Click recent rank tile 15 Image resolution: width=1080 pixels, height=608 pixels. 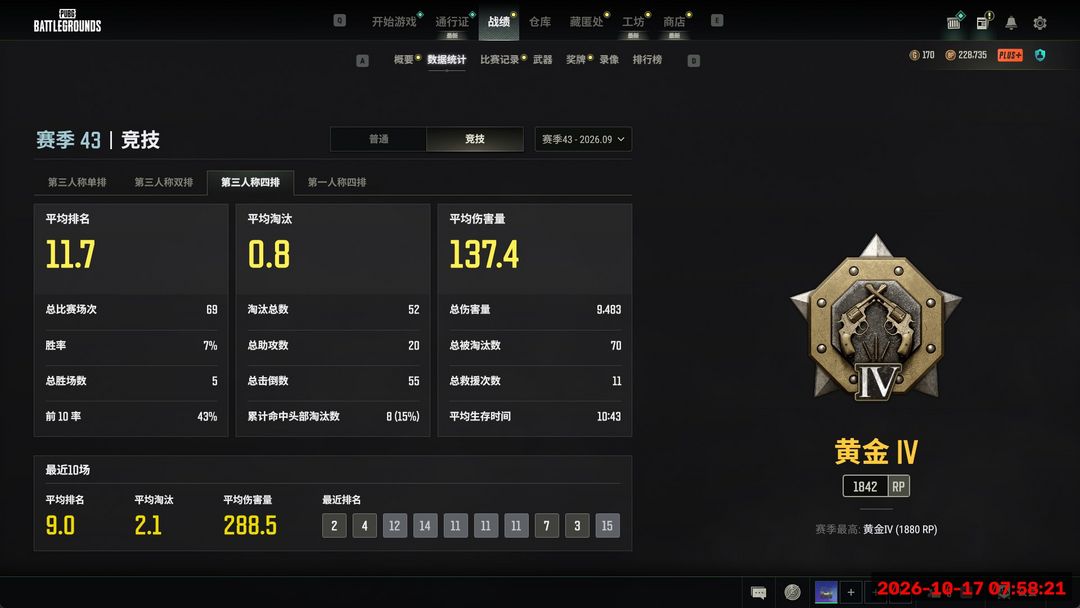click(x=608, y=525)
